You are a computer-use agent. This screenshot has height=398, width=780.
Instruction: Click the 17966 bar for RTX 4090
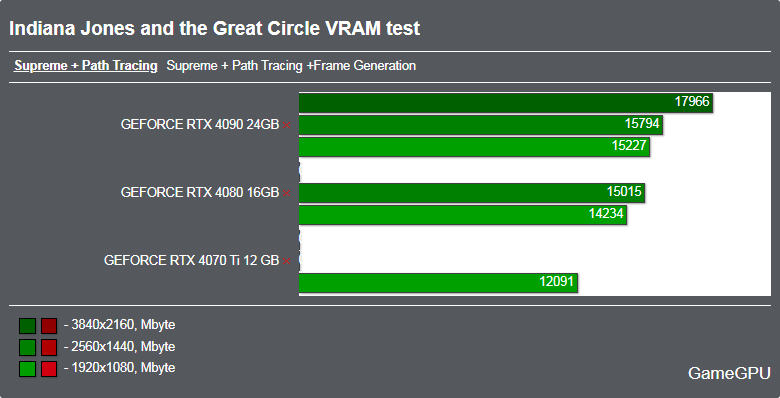coord(506,102)
